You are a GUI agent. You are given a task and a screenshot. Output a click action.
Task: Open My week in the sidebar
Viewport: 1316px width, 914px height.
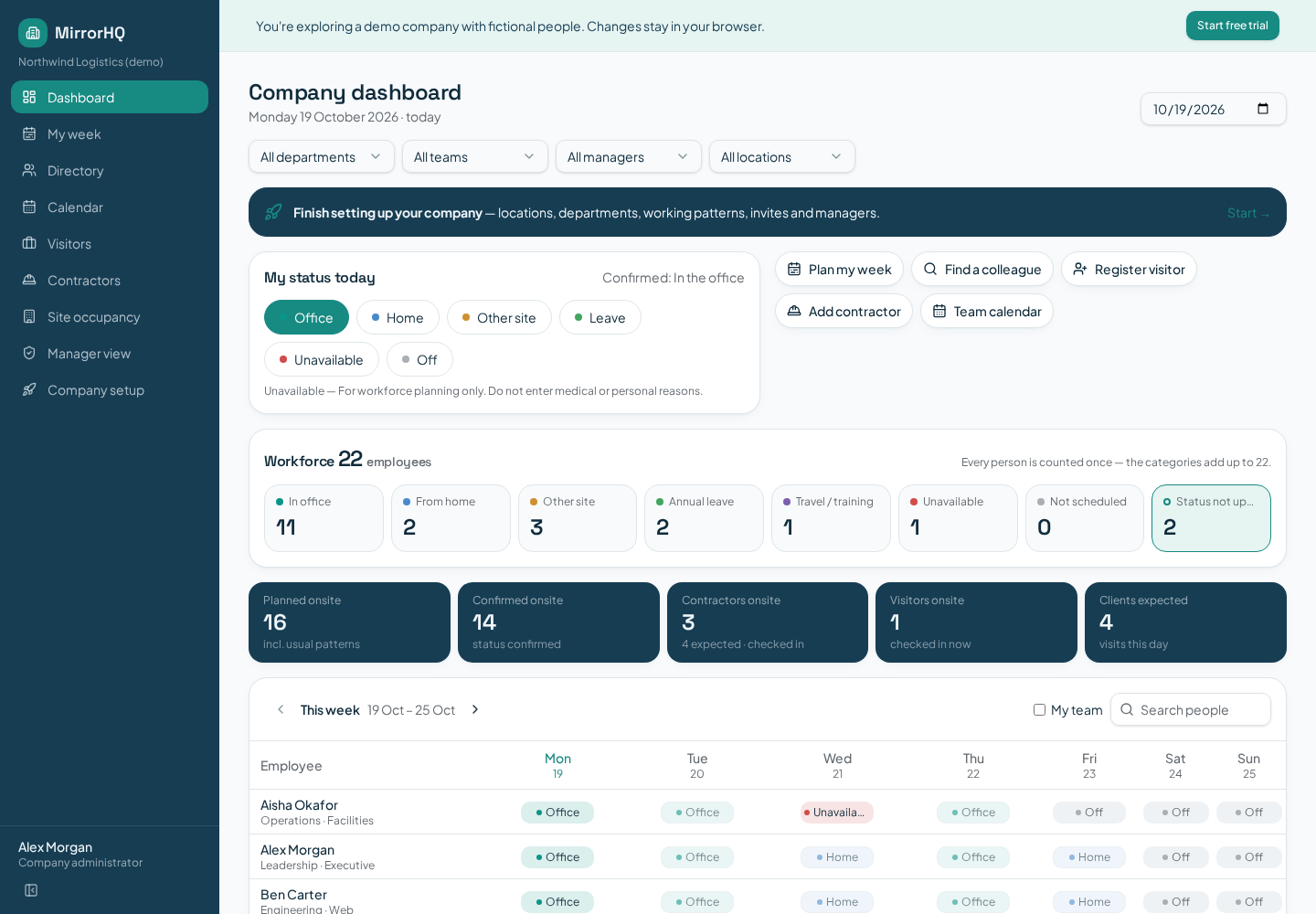110,133
